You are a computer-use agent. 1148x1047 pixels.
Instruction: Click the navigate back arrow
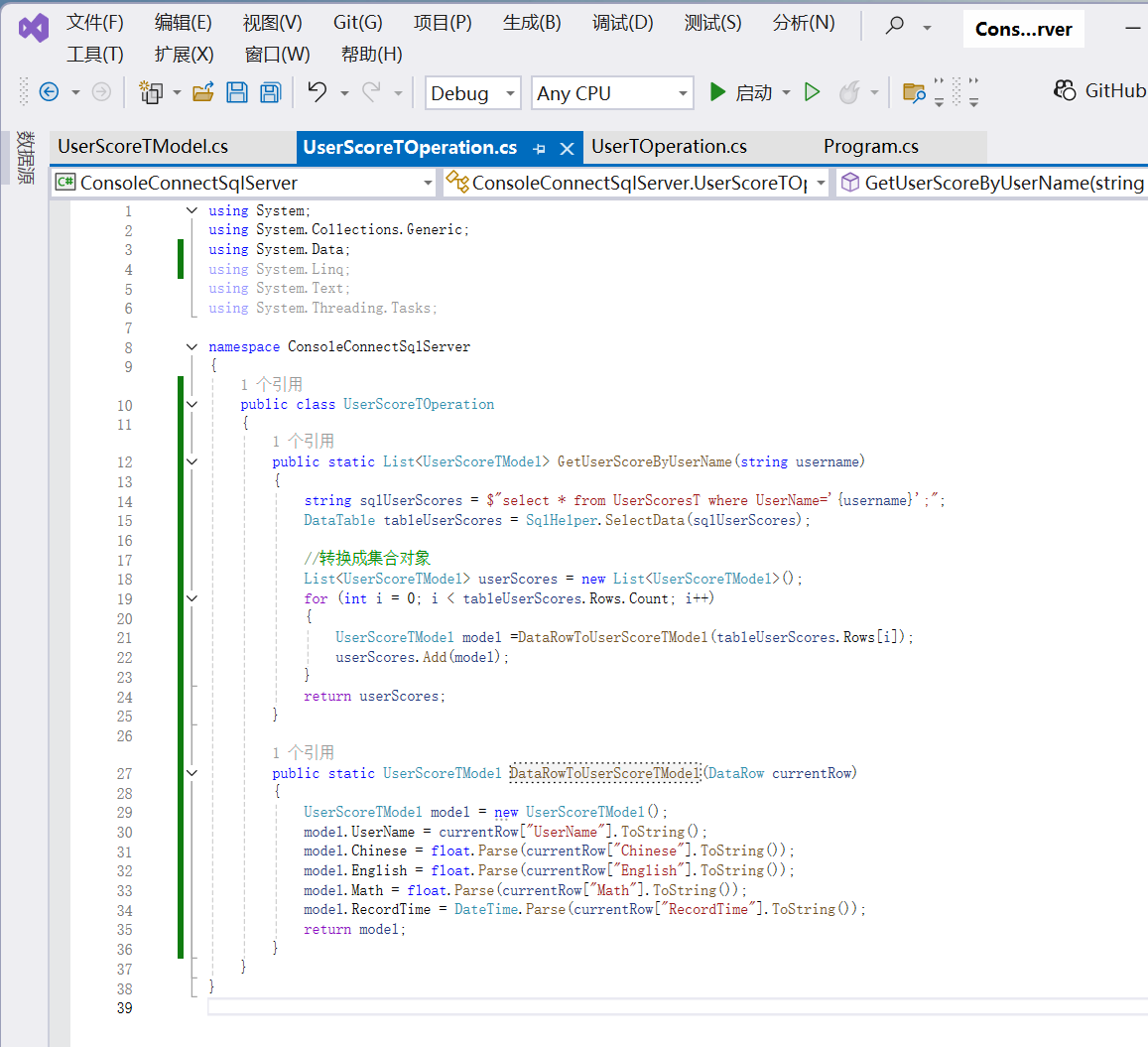[x=50, y=92]
